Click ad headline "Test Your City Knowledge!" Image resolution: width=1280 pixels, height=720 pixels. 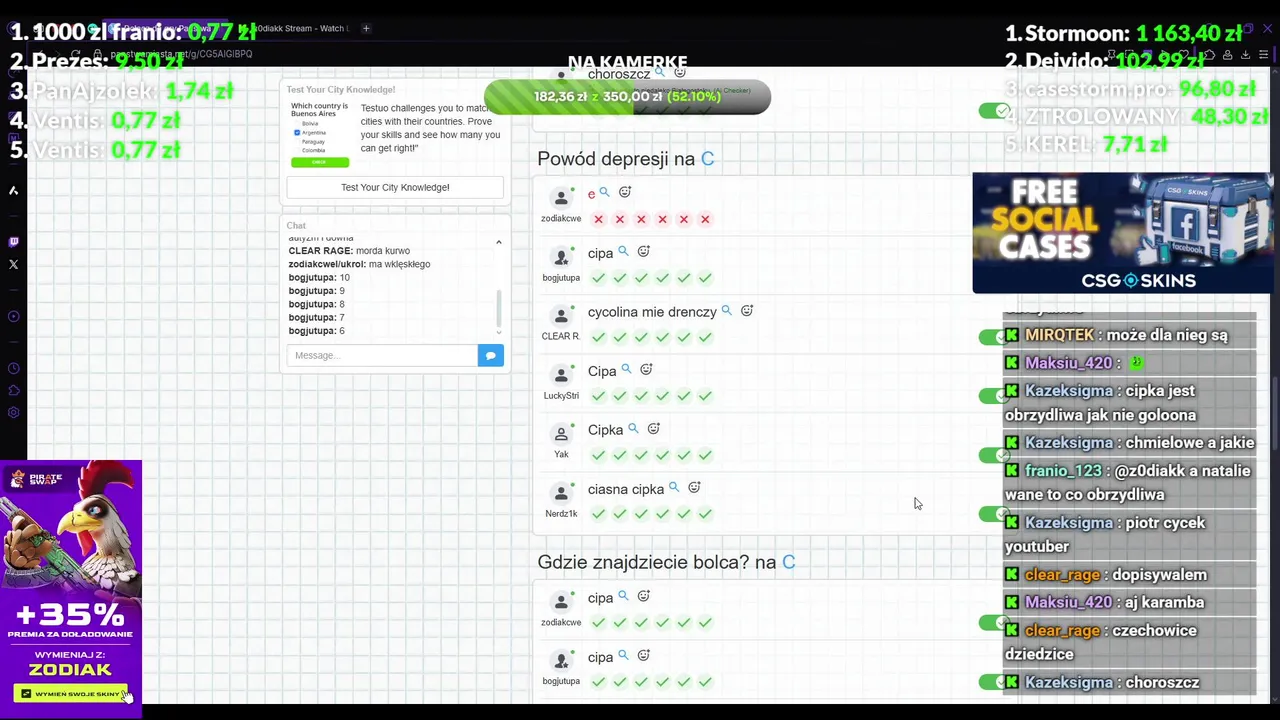coord(341,89)
